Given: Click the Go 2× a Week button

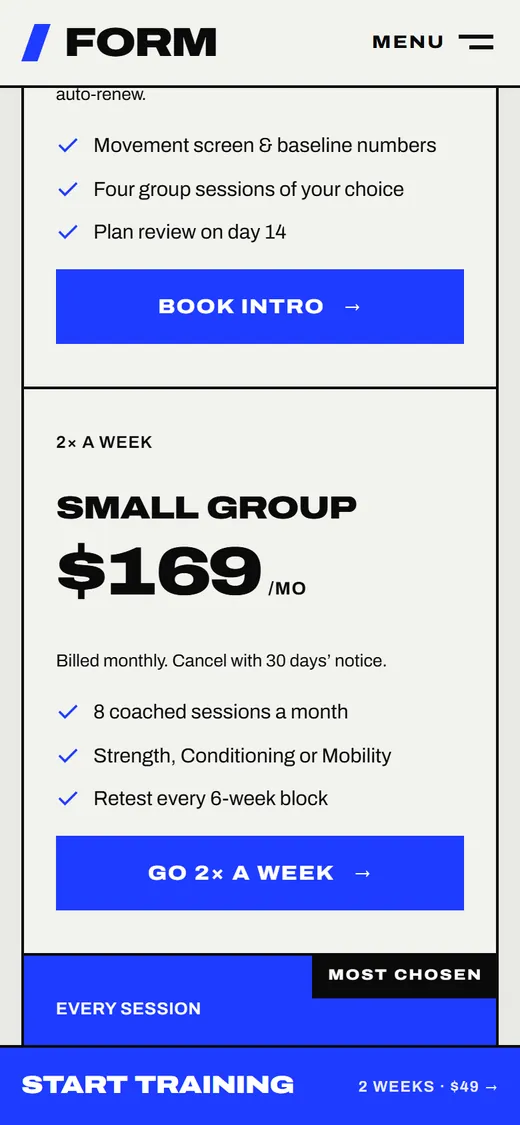Looking at the screenshot, I should coord(260,873).
